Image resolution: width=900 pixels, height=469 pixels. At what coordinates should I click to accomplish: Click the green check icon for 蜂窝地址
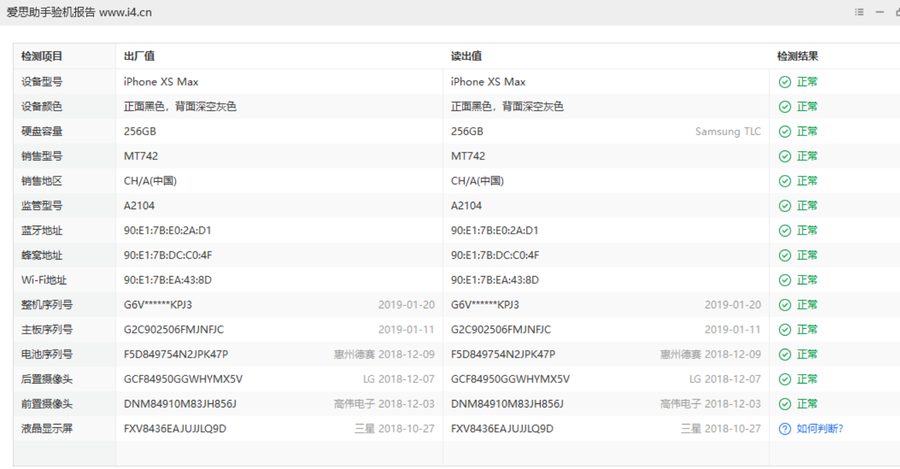[785, 255]
